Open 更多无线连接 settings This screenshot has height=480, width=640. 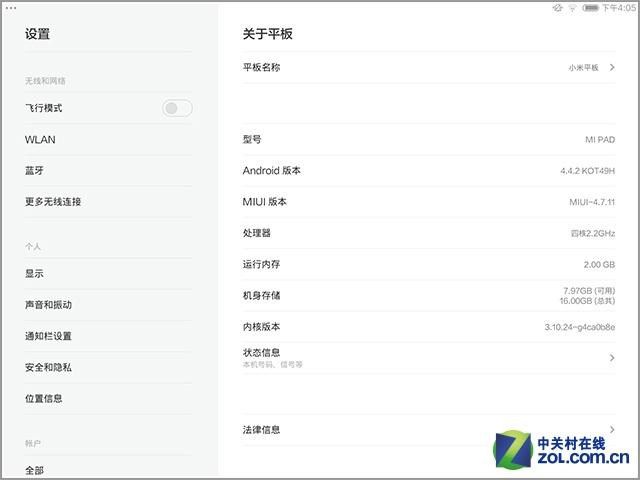point(108,202)
